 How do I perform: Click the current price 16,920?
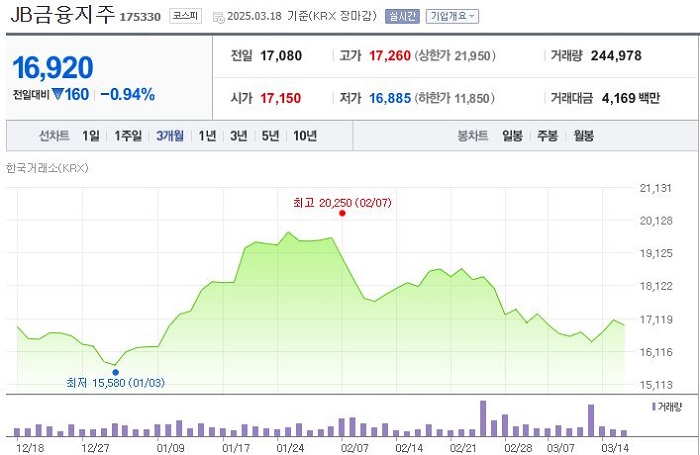pyautogui.click(x=53, y=68)
